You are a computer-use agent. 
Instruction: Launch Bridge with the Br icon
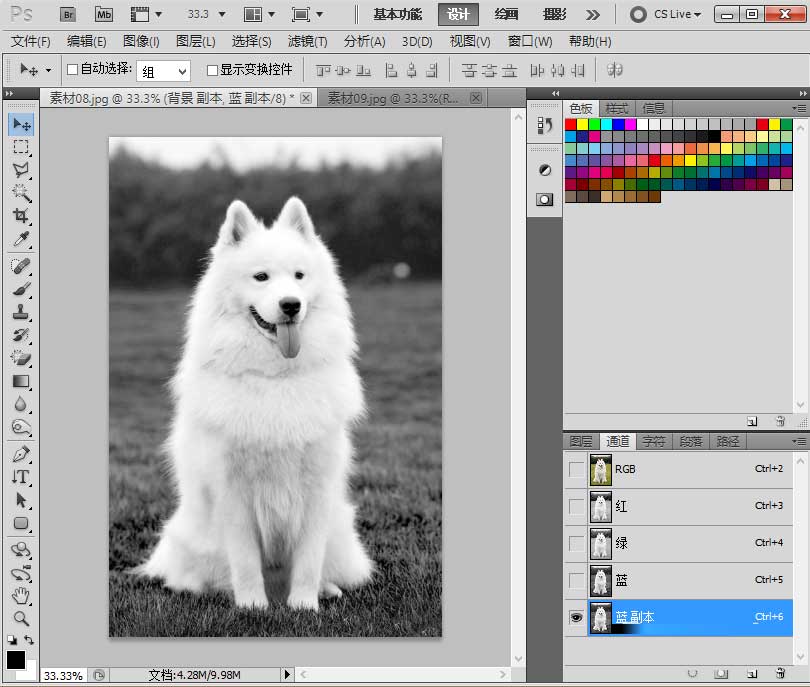click(x=68, y=14)
